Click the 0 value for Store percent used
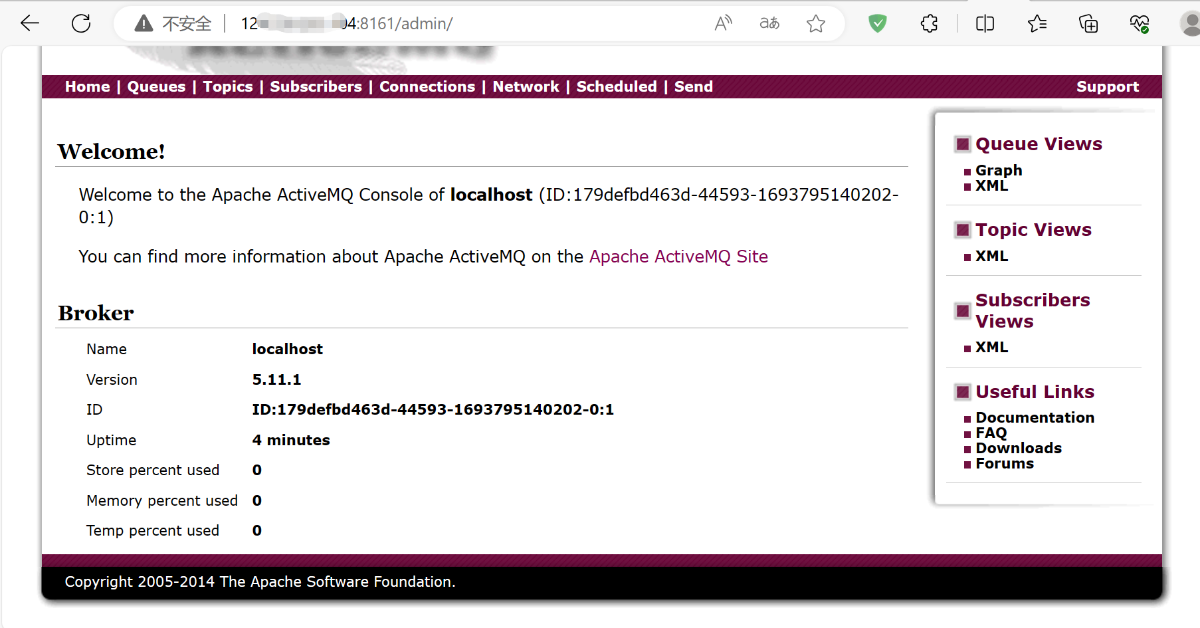Screen dimensions: 1200x628 [x=257, y=470]
